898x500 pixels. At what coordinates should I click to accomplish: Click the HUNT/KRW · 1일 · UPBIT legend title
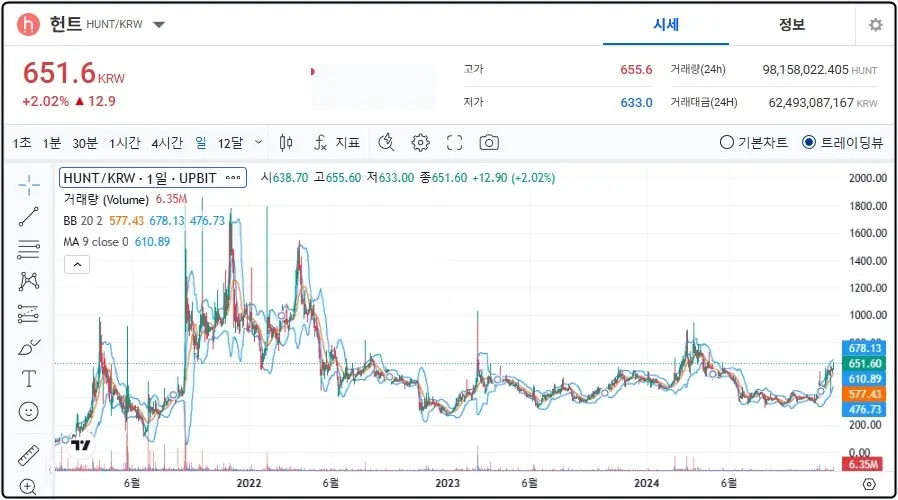coord(140,178)
